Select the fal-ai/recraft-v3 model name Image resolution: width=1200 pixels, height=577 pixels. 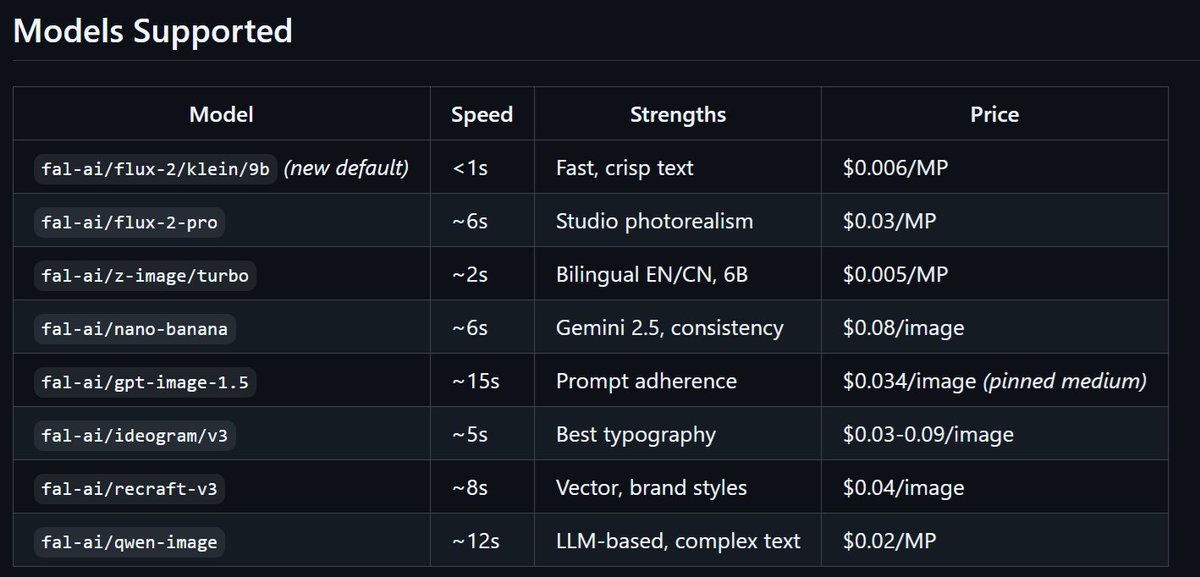point(132,488)
